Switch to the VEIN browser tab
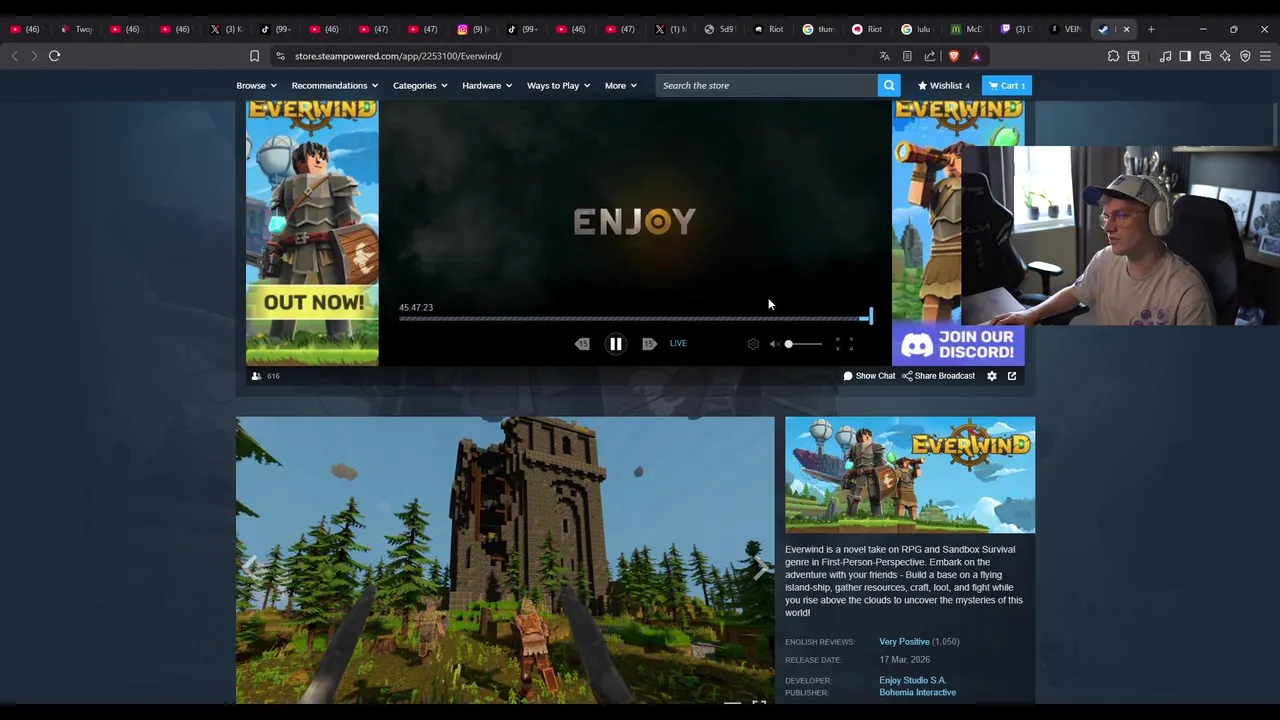The height and width of the screenshot is (720, 1280). pyautogui.click(x=1066, y=29)
